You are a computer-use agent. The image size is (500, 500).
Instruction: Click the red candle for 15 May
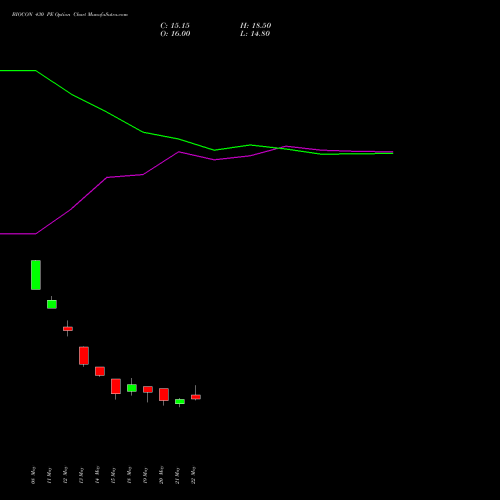click(x=116, y=387)
